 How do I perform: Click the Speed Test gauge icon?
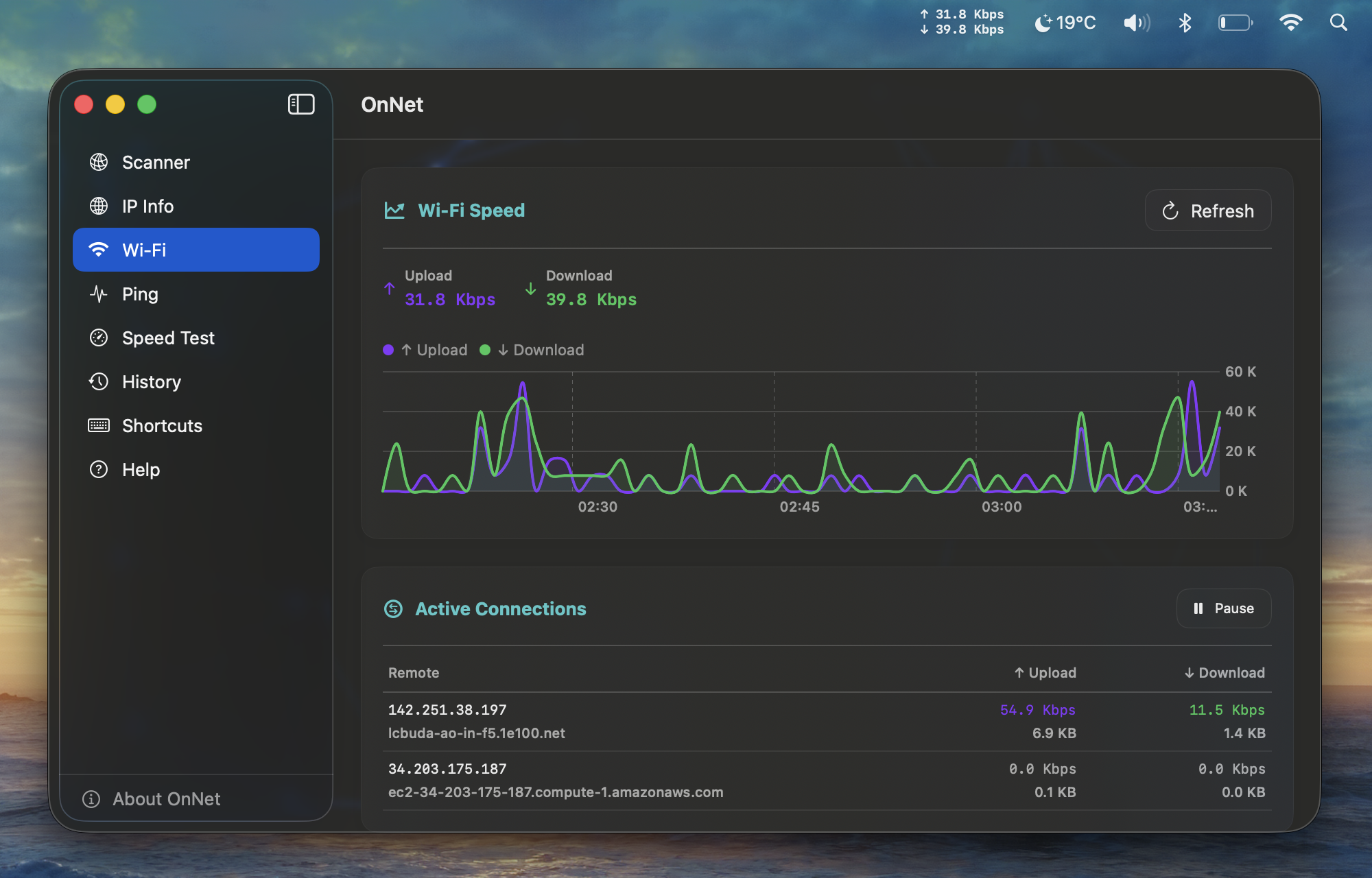tap(99, 337)
